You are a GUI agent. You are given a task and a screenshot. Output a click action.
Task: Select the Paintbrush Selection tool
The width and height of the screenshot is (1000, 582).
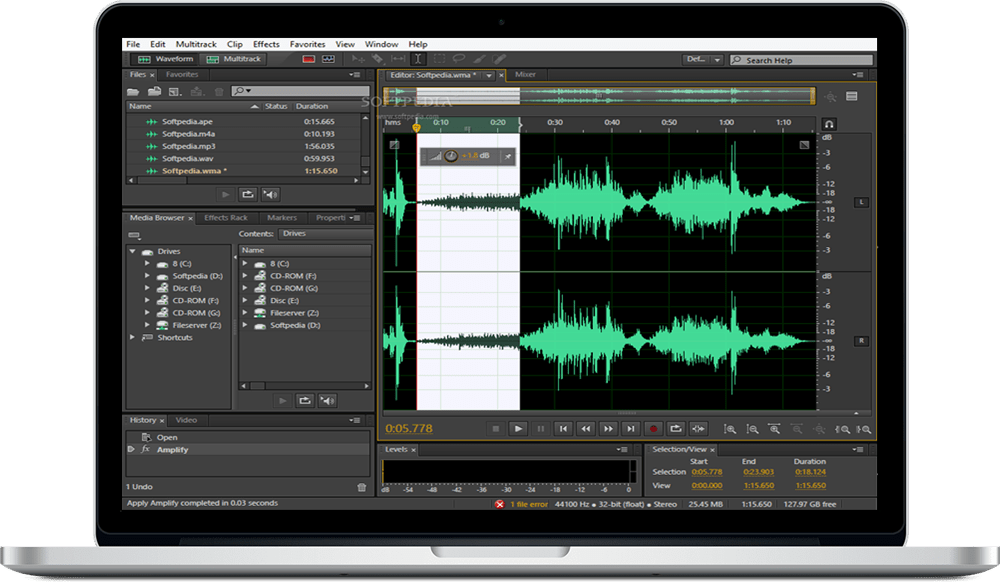(480, 59)
